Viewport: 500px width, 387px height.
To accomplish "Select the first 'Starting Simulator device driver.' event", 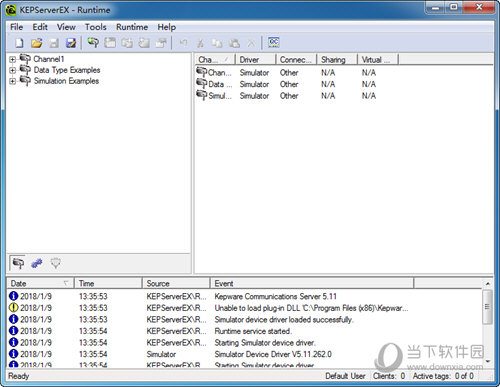I will pyautogui.click(x=245, y=343).
